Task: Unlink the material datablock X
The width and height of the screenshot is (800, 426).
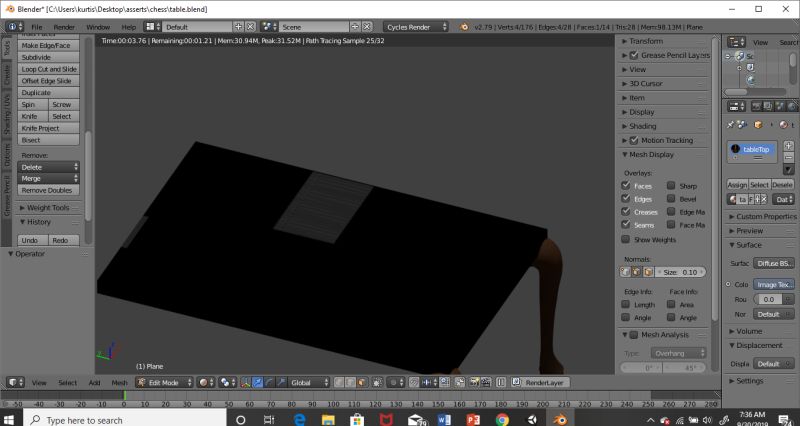Action: [x=764, y=199]
